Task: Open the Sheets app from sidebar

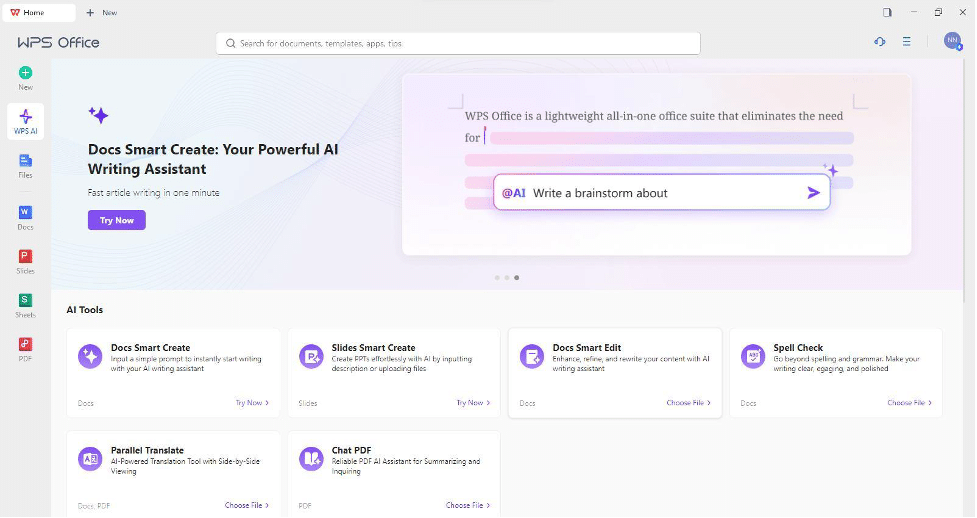Action: coord(26,305)
